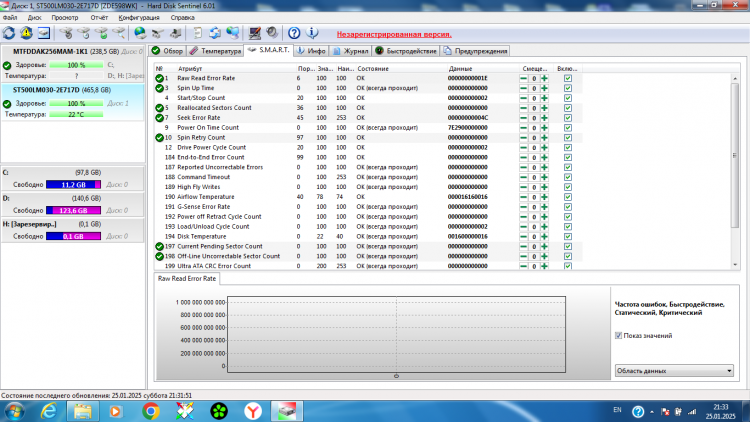The width and height of the screenshot is (750, 422).
Task: Click the minus offset for Airflow Temperature
Action: (x=523, y=197)
